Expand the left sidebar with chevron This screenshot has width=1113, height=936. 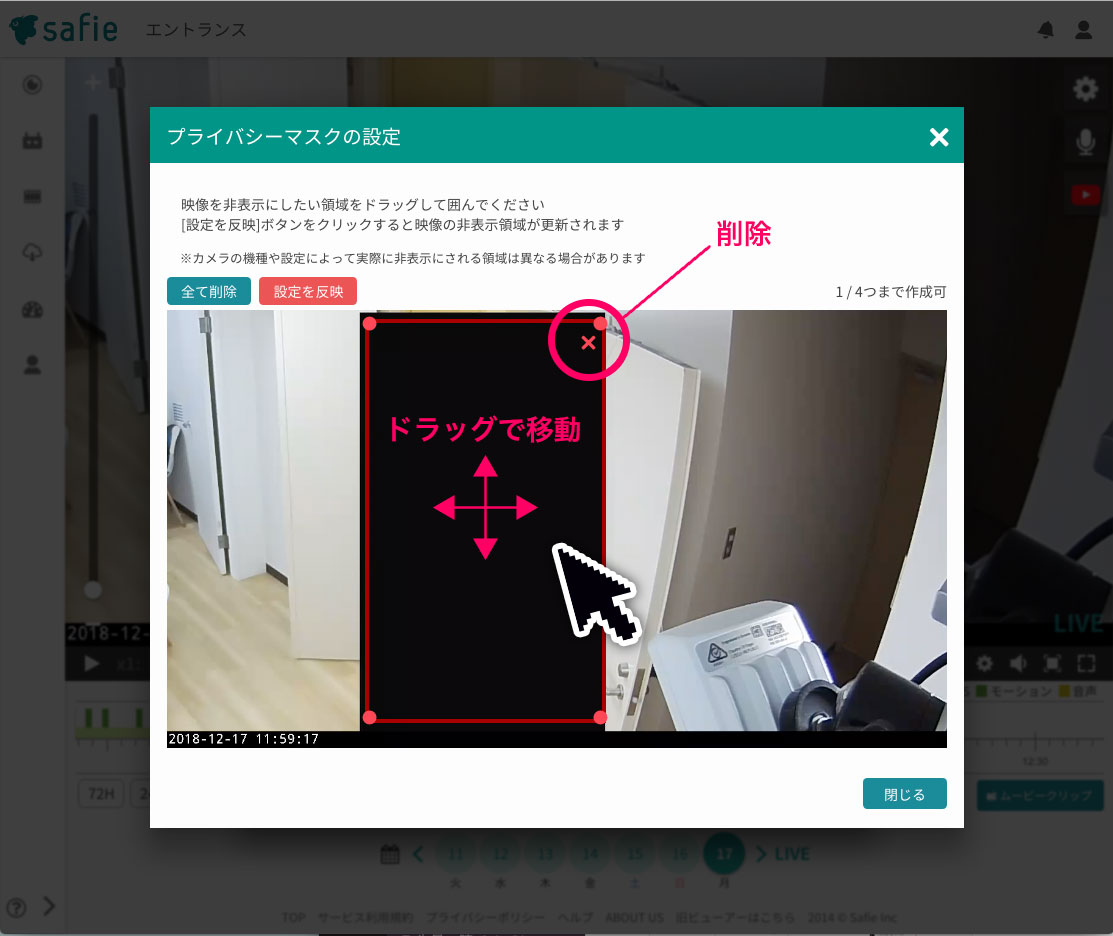click(x=49, y=906)
